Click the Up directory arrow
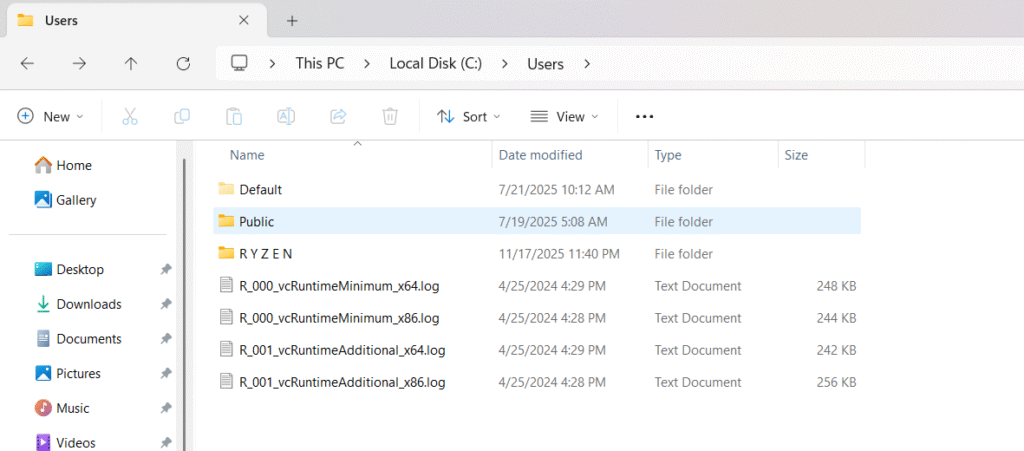Viewport: 1024px width, 451px height. tap(131, 63)
